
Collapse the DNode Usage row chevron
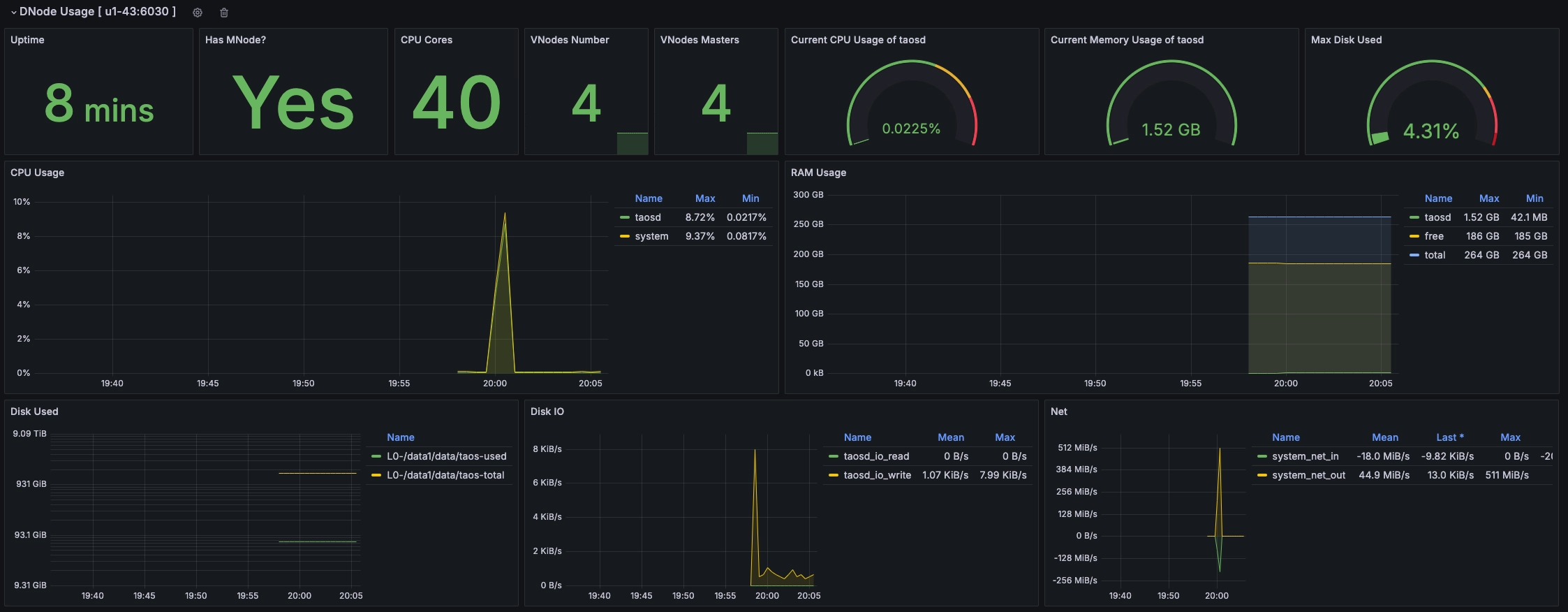point(13,13)
